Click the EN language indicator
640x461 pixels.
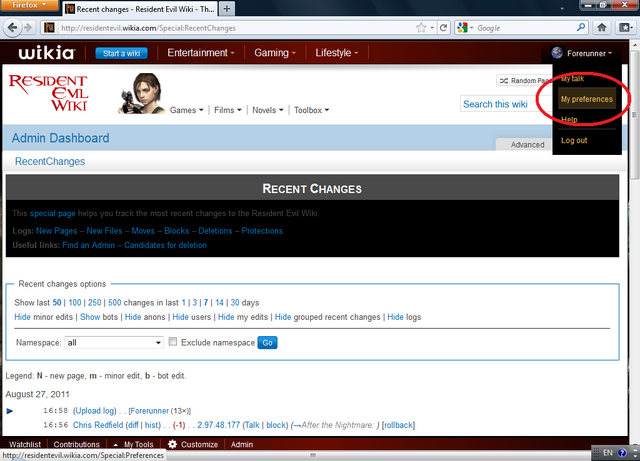607,452
